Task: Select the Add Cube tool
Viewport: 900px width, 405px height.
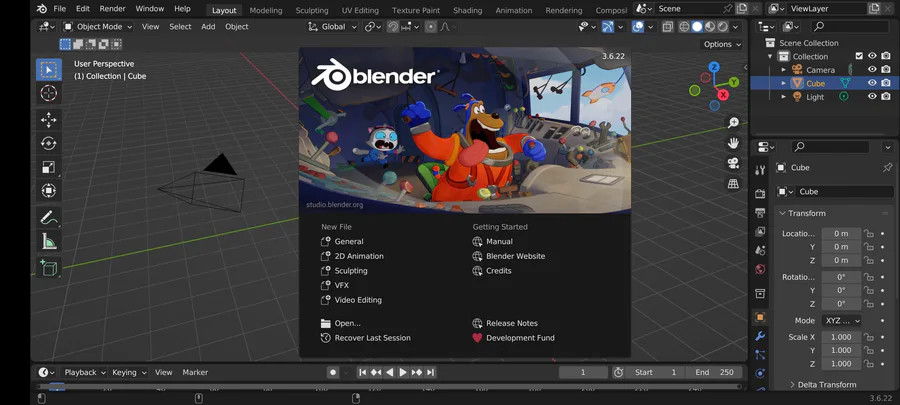Action: [49, 268]
